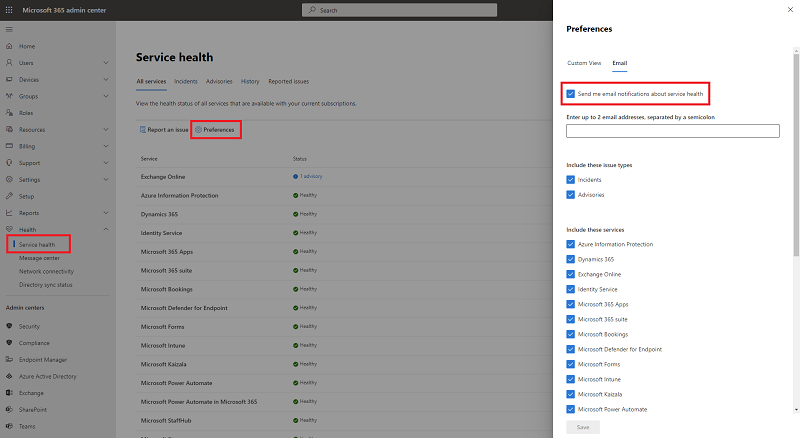
Task: Collapse the Health menu chevron
Action: coord(106,229)
